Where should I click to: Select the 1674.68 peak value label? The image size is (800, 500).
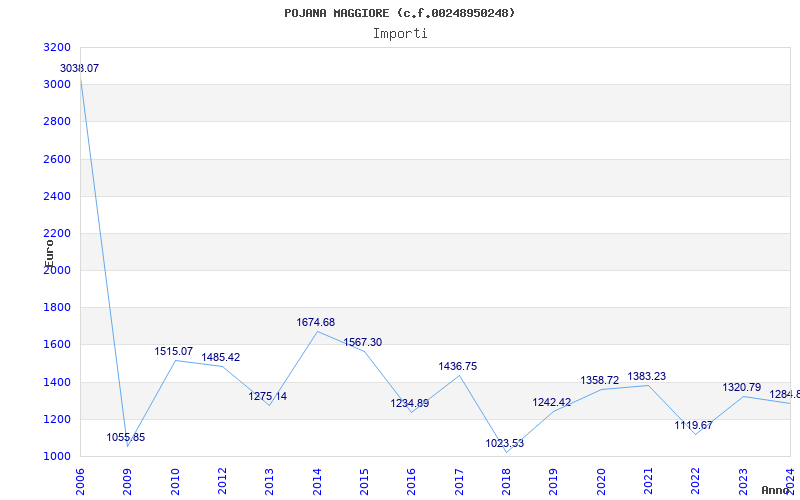pyautogui.click(x=316, y=322)
